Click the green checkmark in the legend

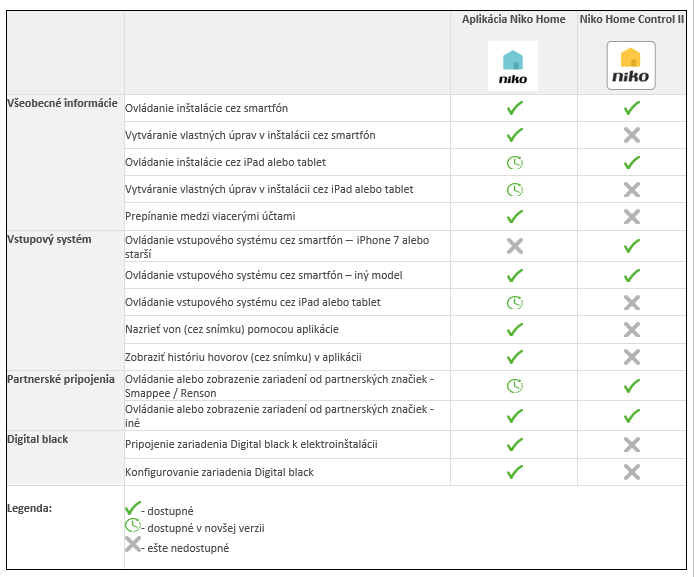tap(131, 509)
